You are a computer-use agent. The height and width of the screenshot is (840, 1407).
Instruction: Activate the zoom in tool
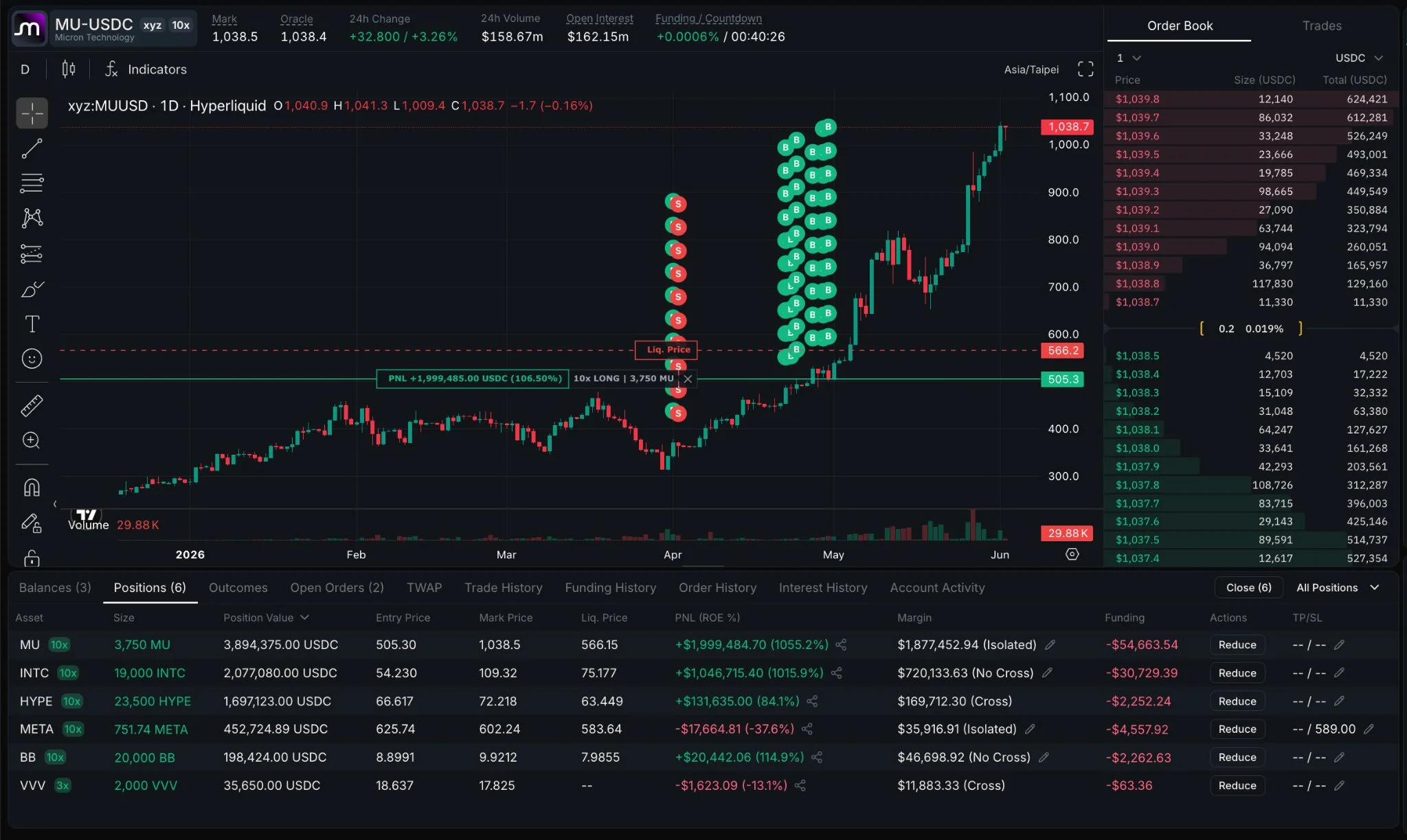click(32, 440)
